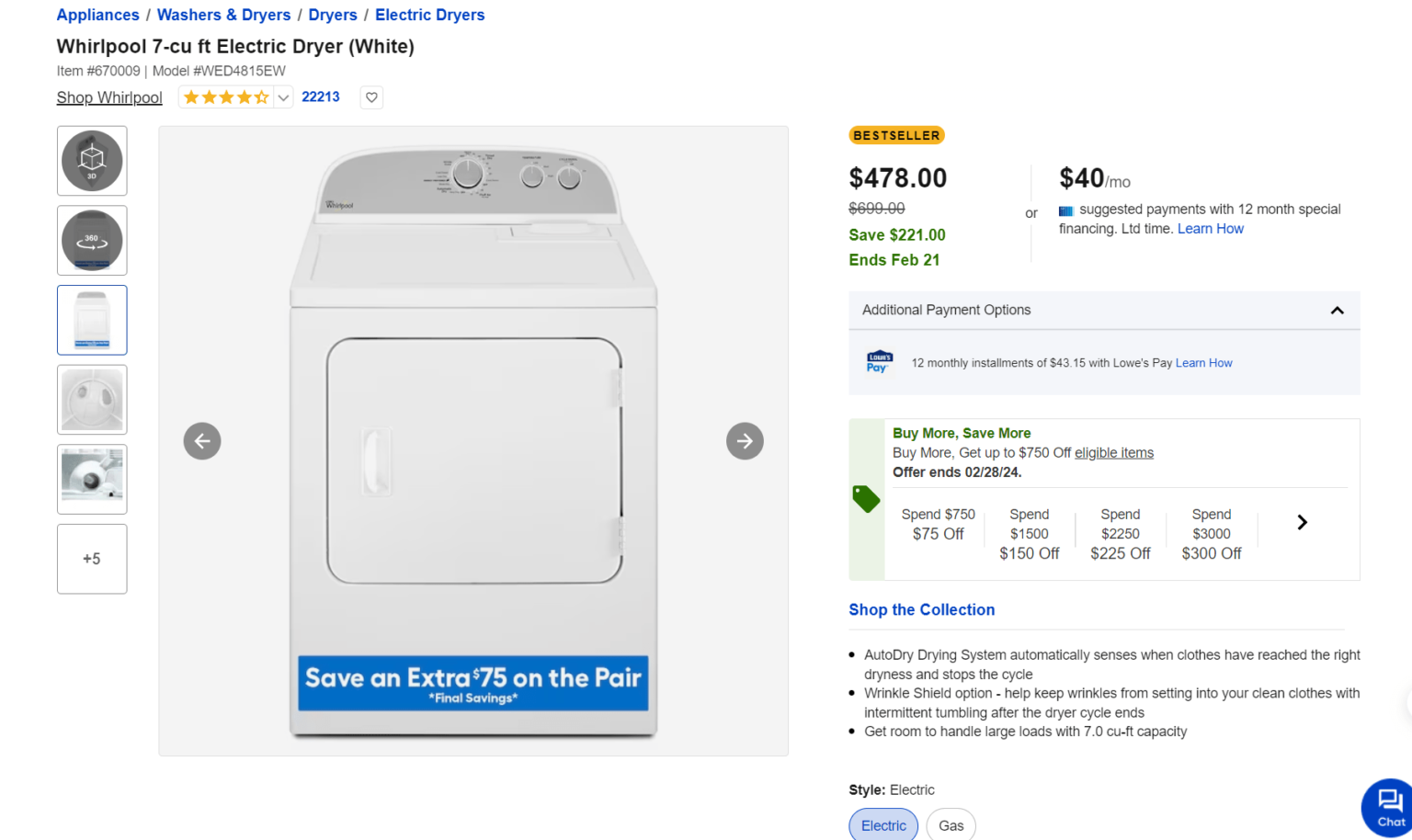Viewport: 1412px width, 840px height.
Task: Select the front-view dryer thumbnail
Action: [92, 320]
